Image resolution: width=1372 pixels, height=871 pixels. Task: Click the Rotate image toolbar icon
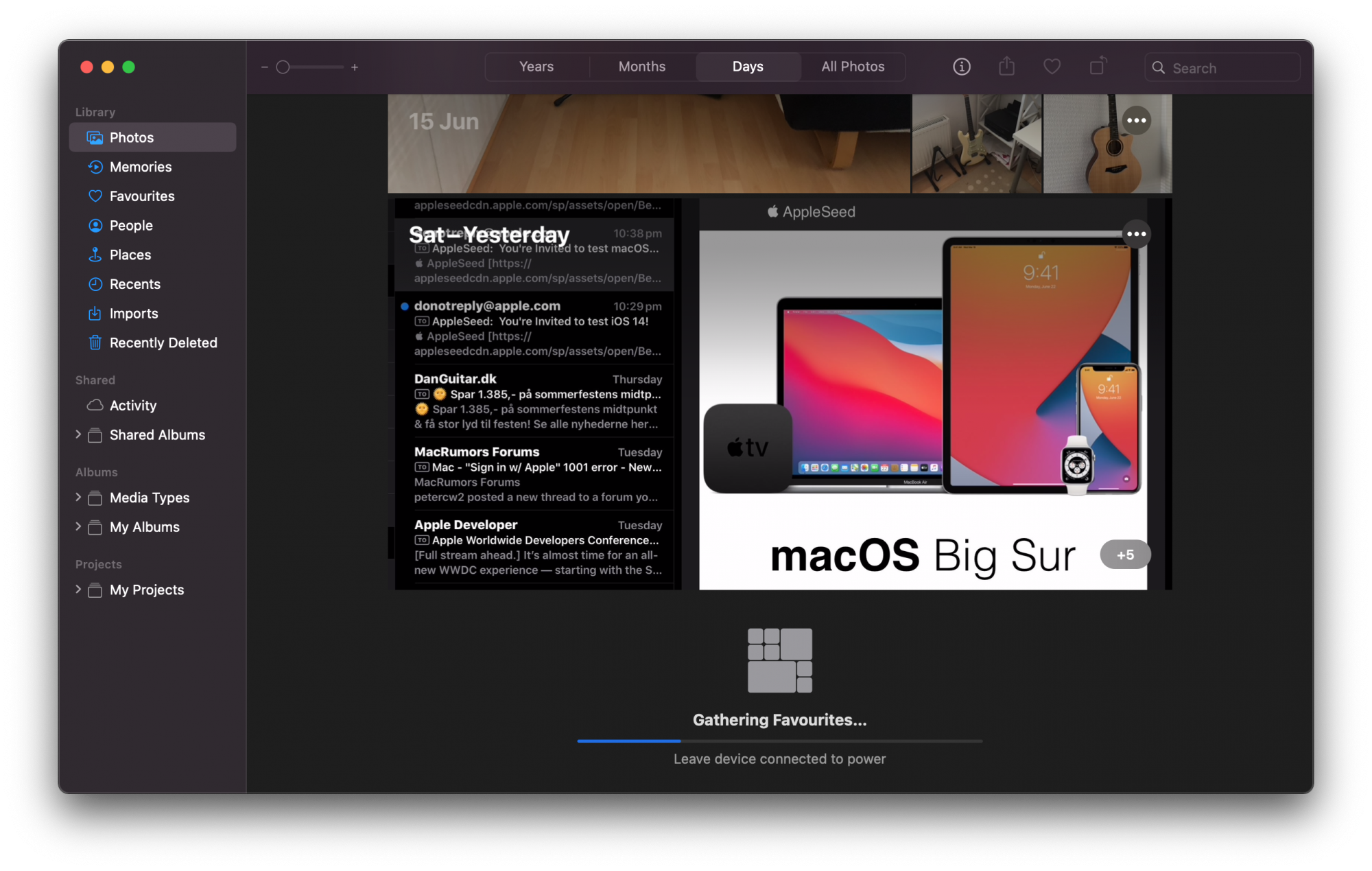tap(1098, 66)
